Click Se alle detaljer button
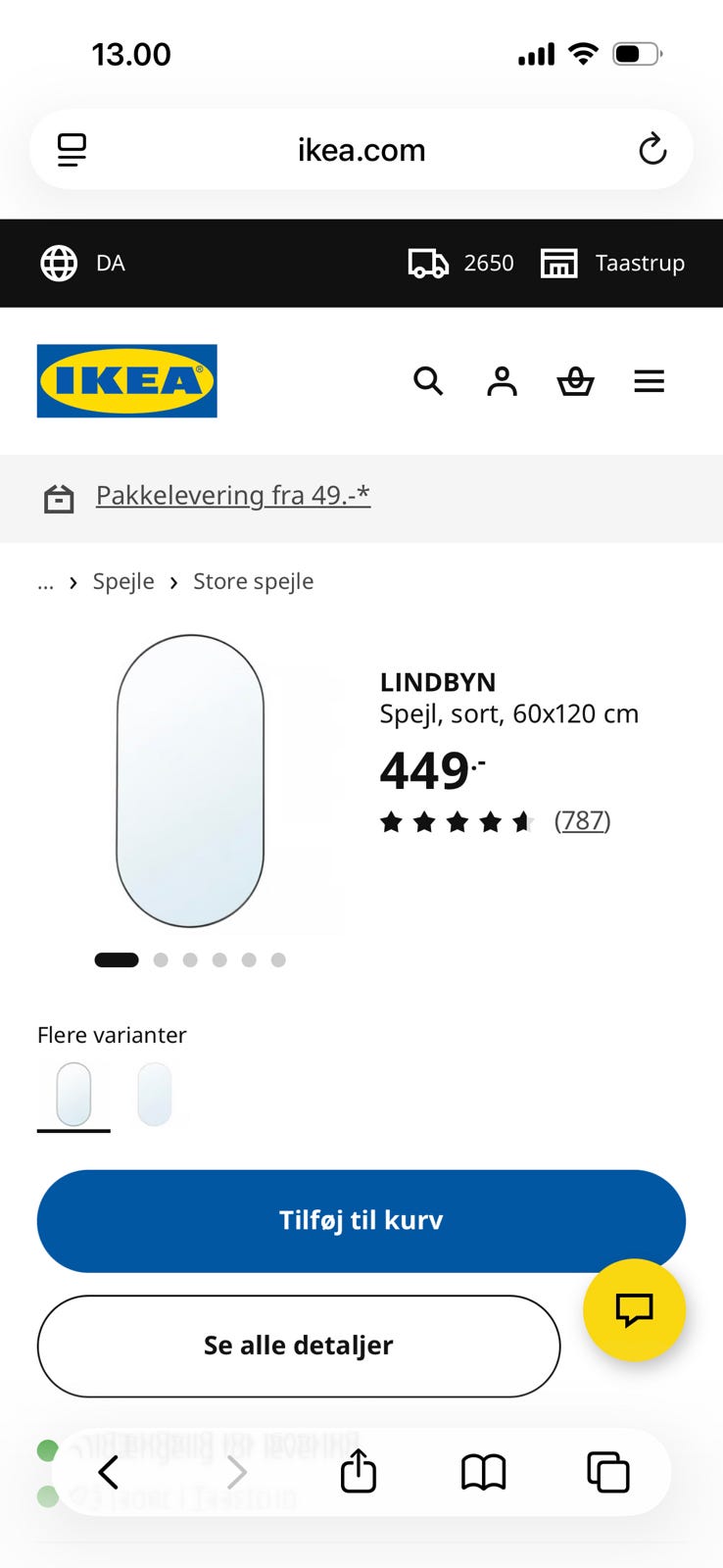This screenshot has height=1568, width=723. (x=299, y=1346)
